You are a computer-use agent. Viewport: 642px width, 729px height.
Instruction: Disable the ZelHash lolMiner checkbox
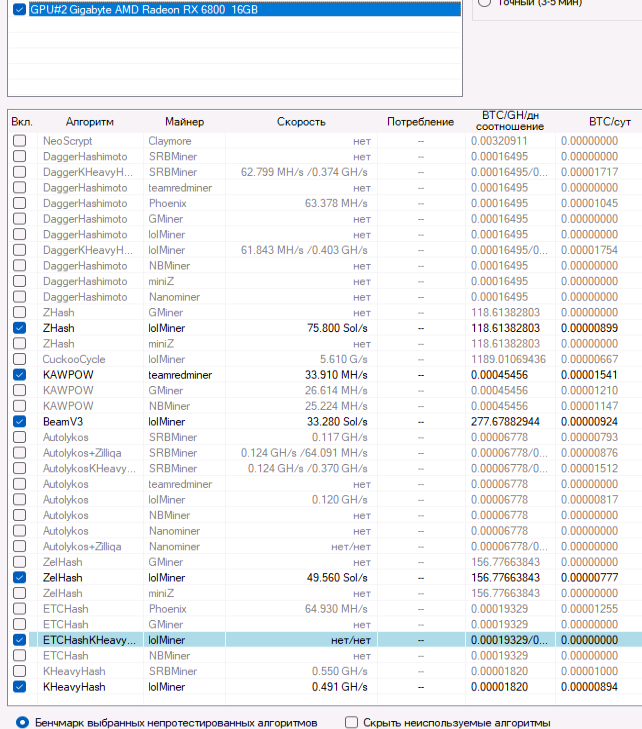tap(20, 577)
